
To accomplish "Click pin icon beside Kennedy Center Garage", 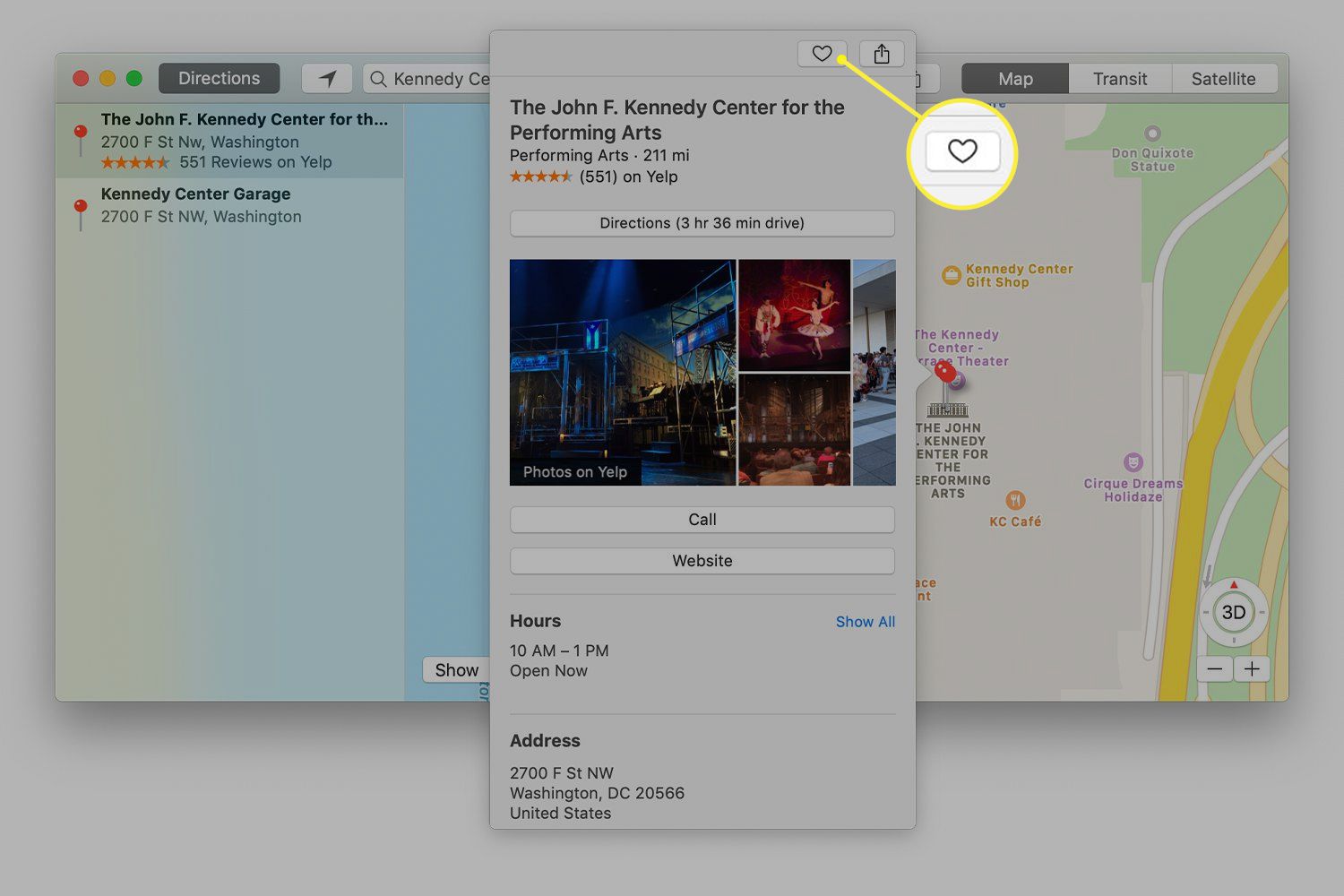I will 81,213.
